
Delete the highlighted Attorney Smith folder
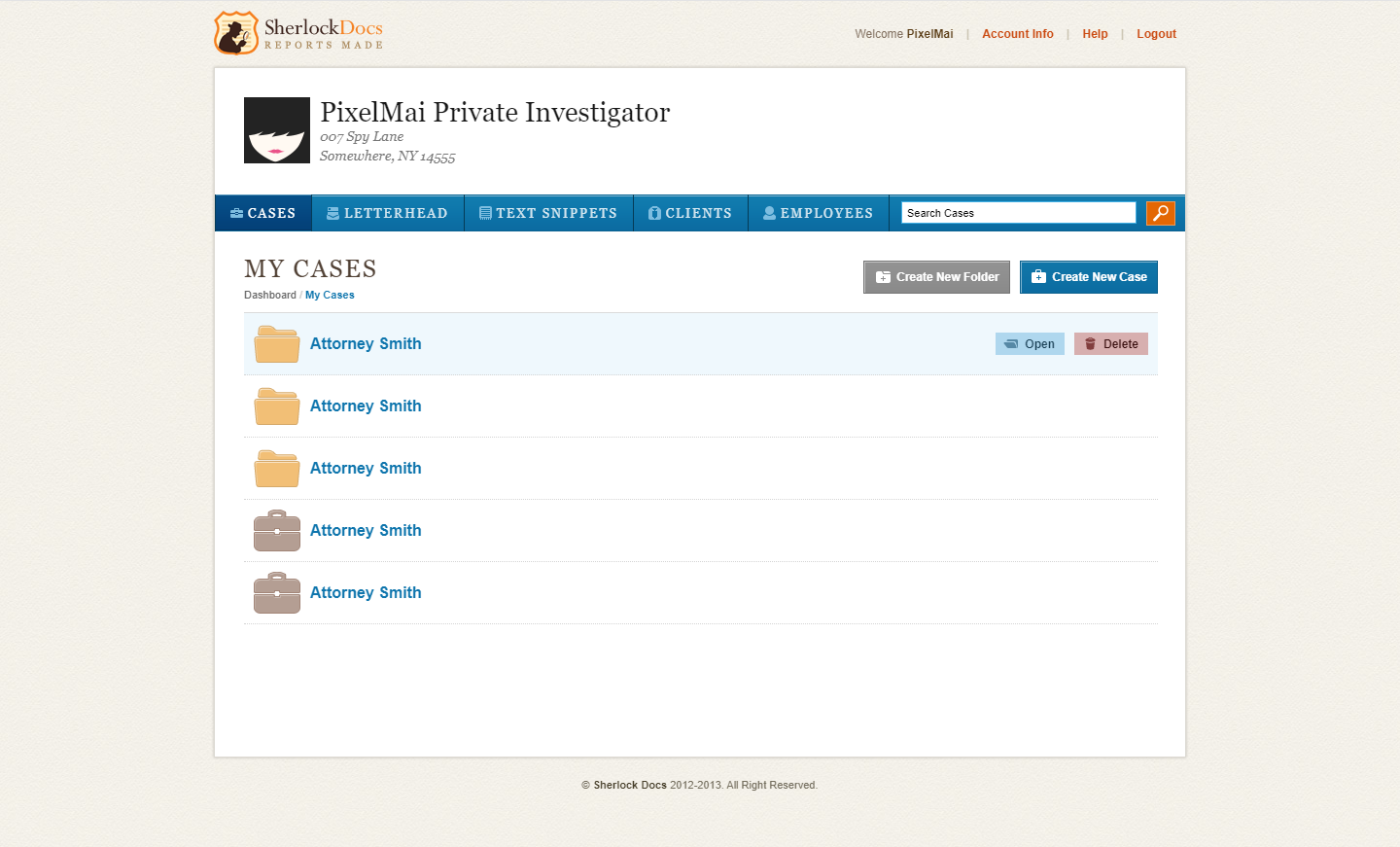pos(1111,344)
